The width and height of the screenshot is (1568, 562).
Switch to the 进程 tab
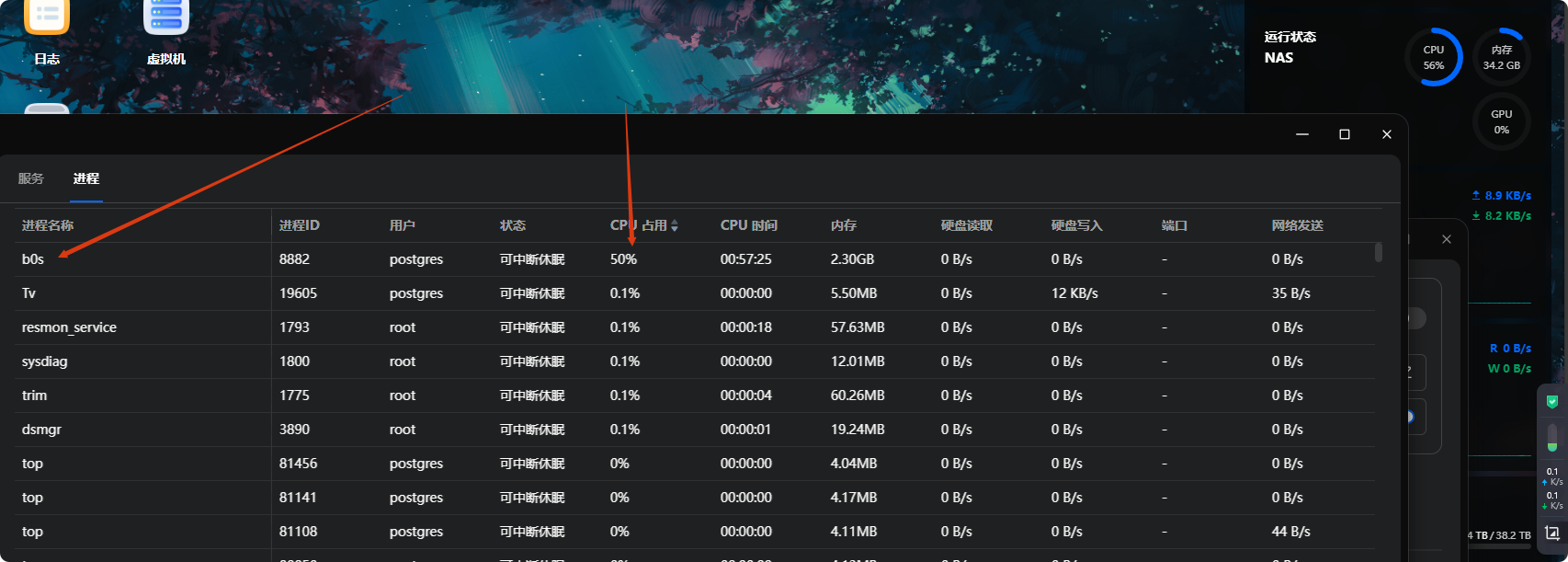[x=86, y=178]
